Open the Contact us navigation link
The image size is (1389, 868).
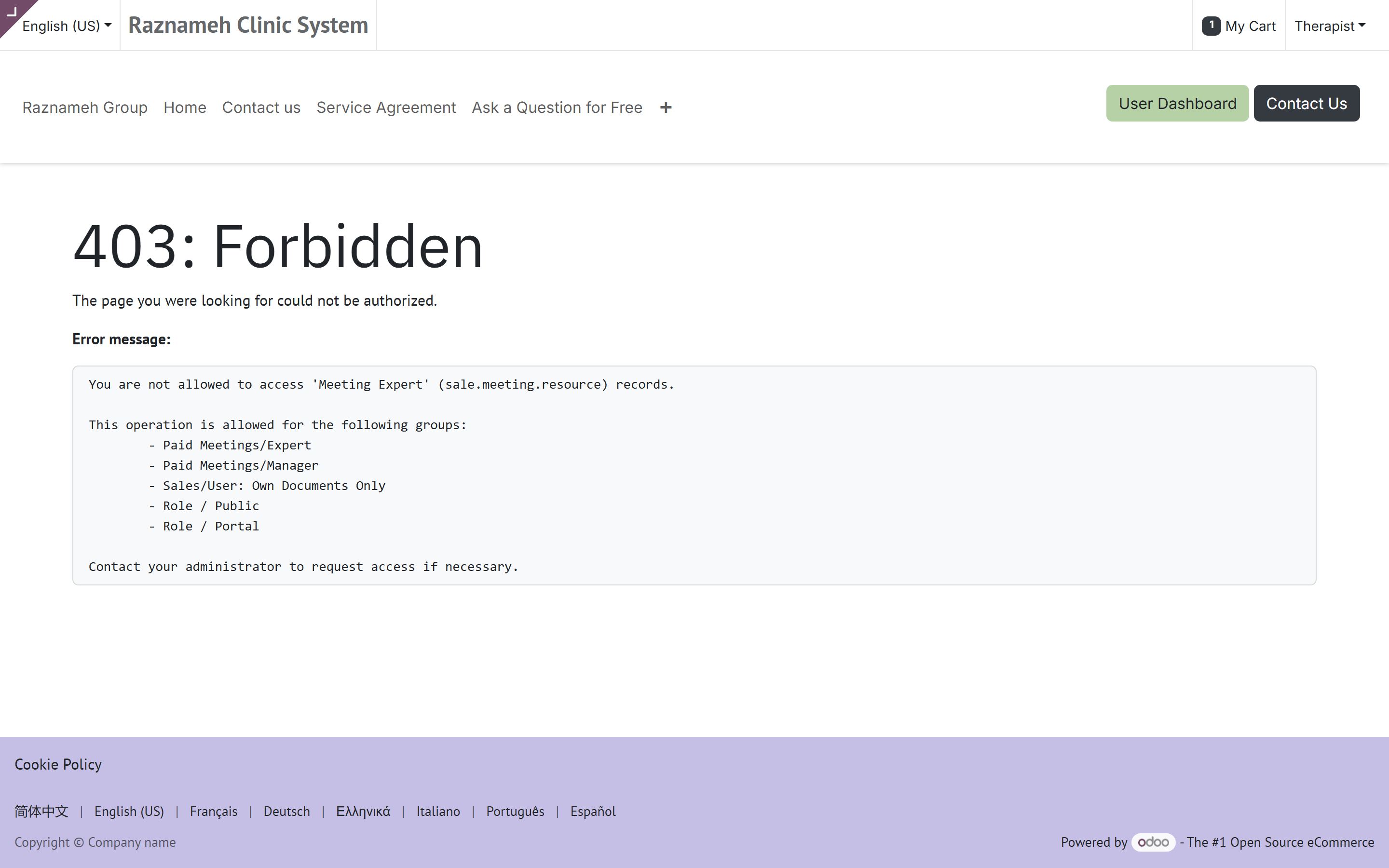click(261, 108)
